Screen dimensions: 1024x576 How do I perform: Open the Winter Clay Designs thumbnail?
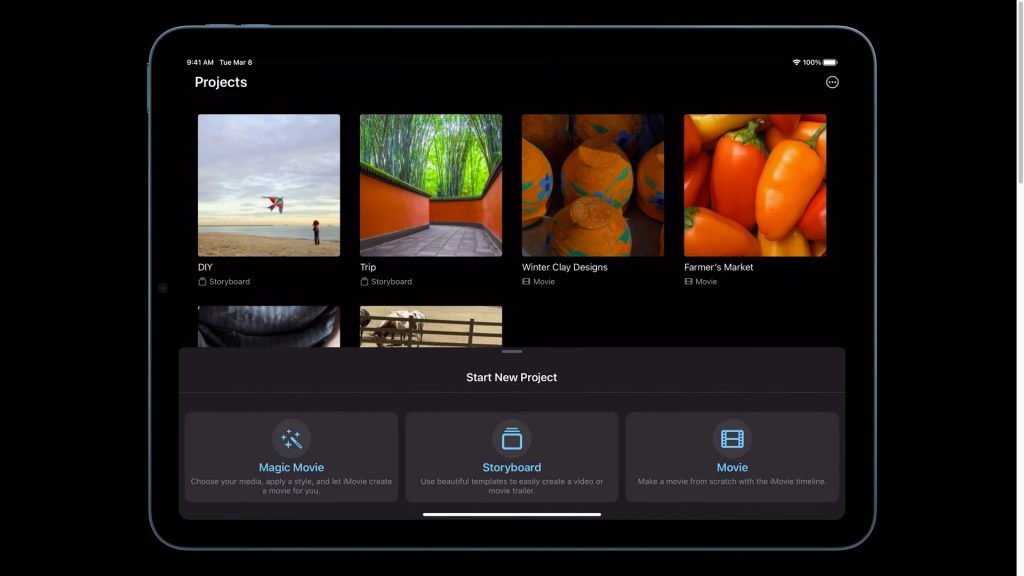[593, 185]
